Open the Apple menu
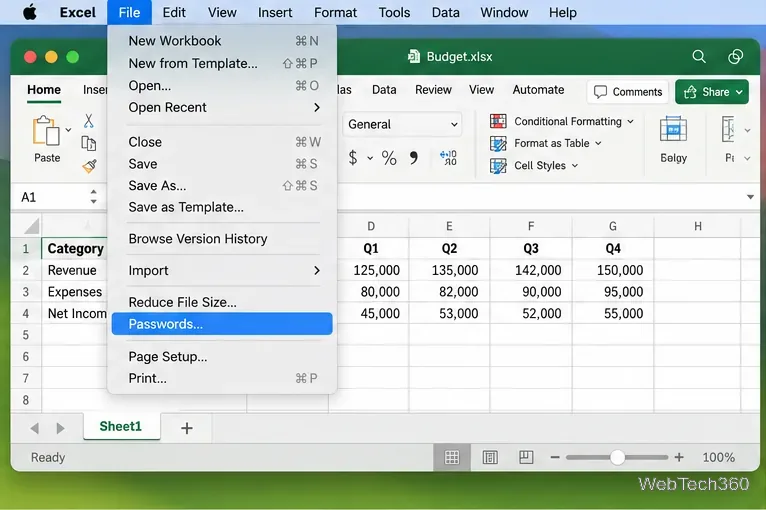This screenshot has width=766, height=510. point(30,12)
